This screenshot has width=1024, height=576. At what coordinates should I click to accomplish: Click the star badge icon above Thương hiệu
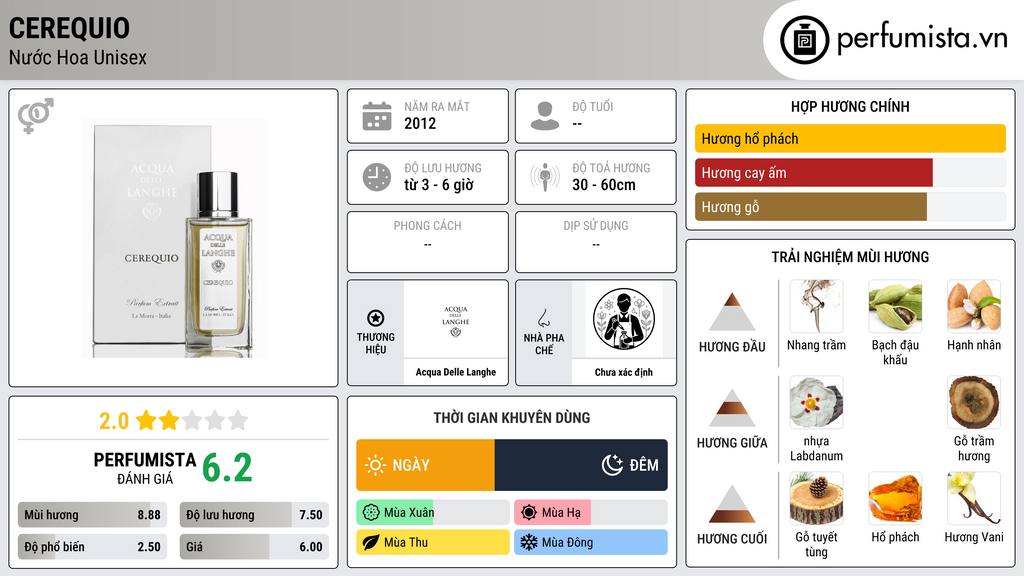point(376,318)
